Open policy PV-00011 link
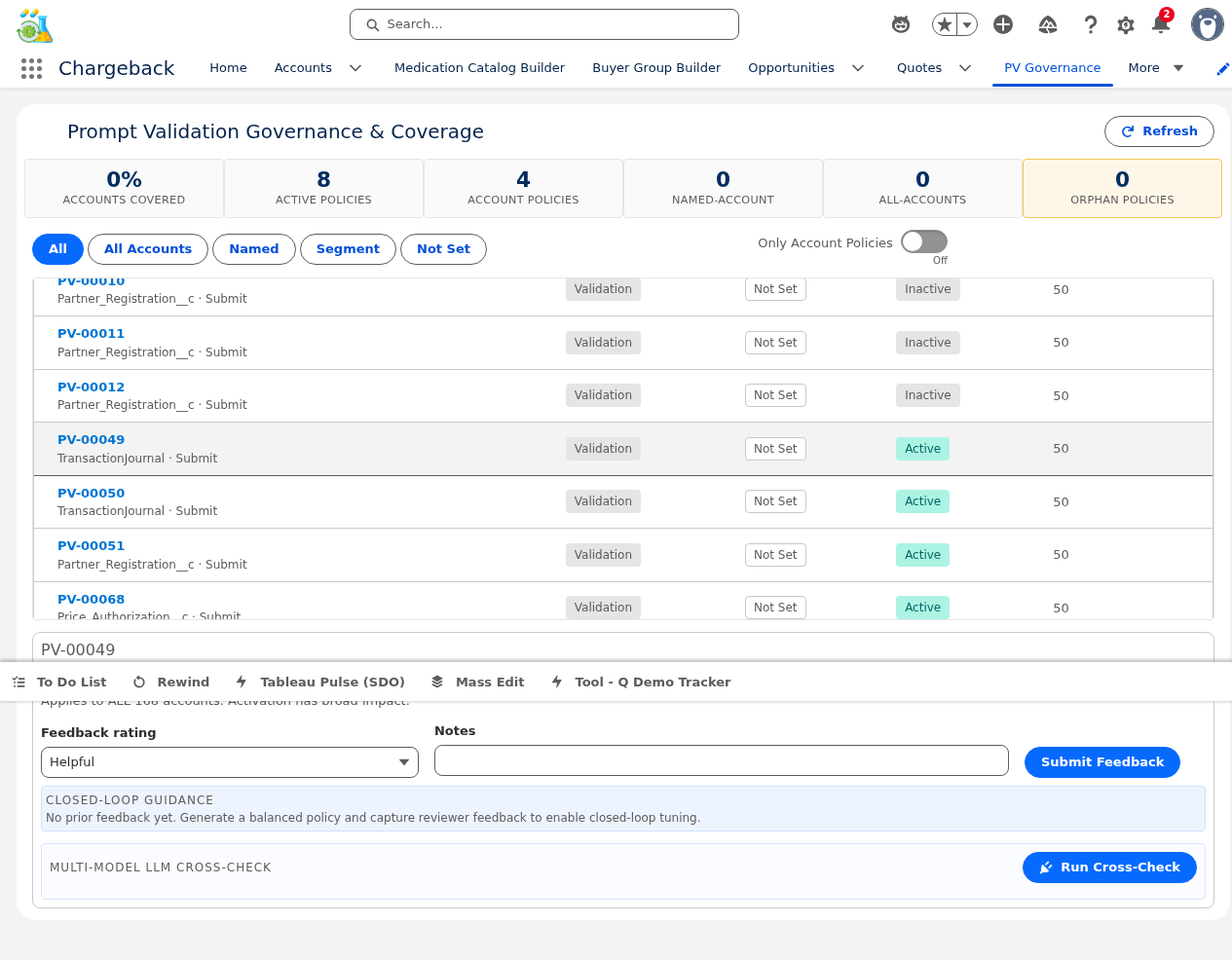This screenshot has width=1232, height=960. tap(91, 334)
